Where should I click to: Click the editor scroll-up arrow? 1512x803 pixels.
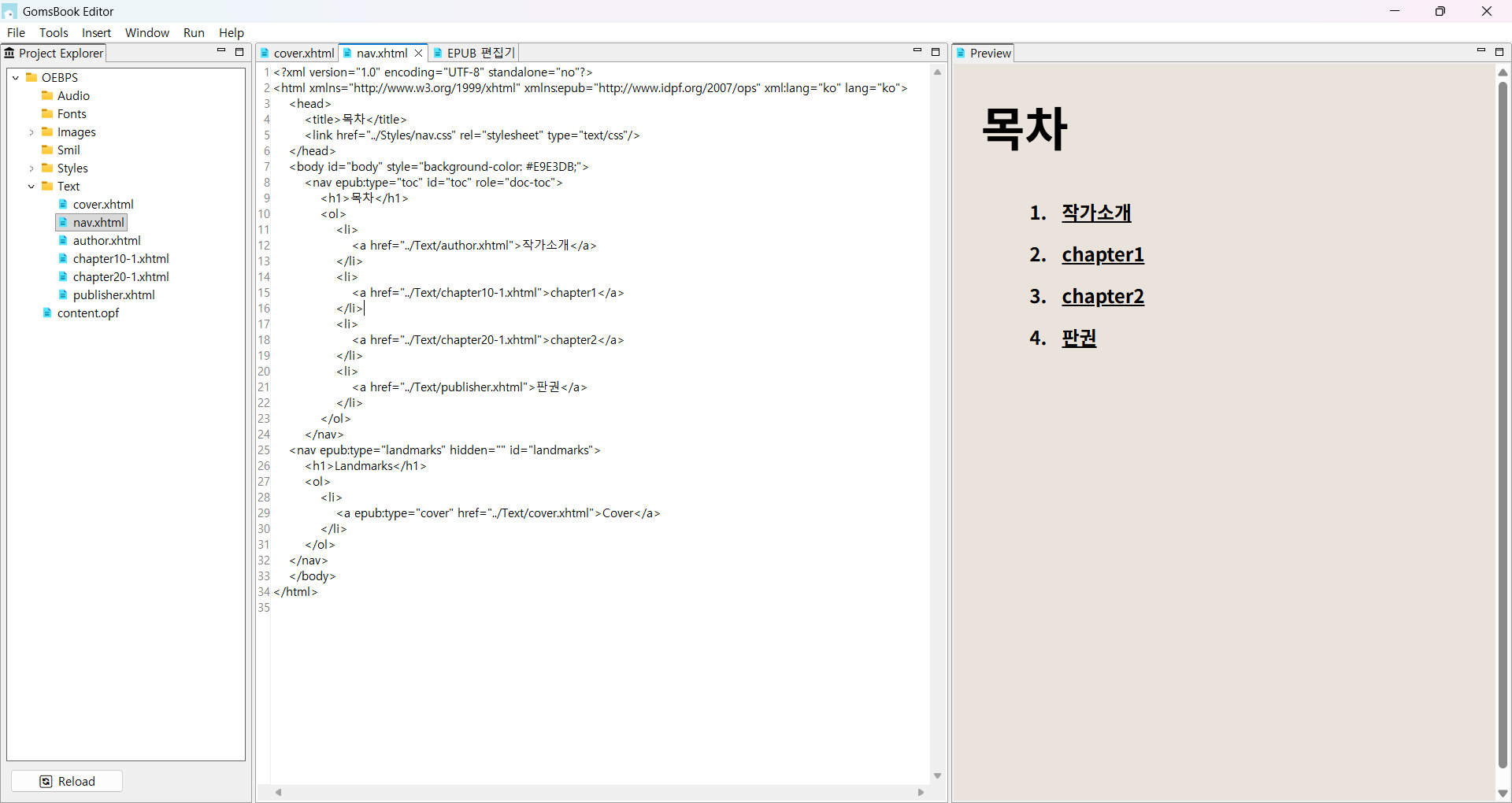(937, 72)
